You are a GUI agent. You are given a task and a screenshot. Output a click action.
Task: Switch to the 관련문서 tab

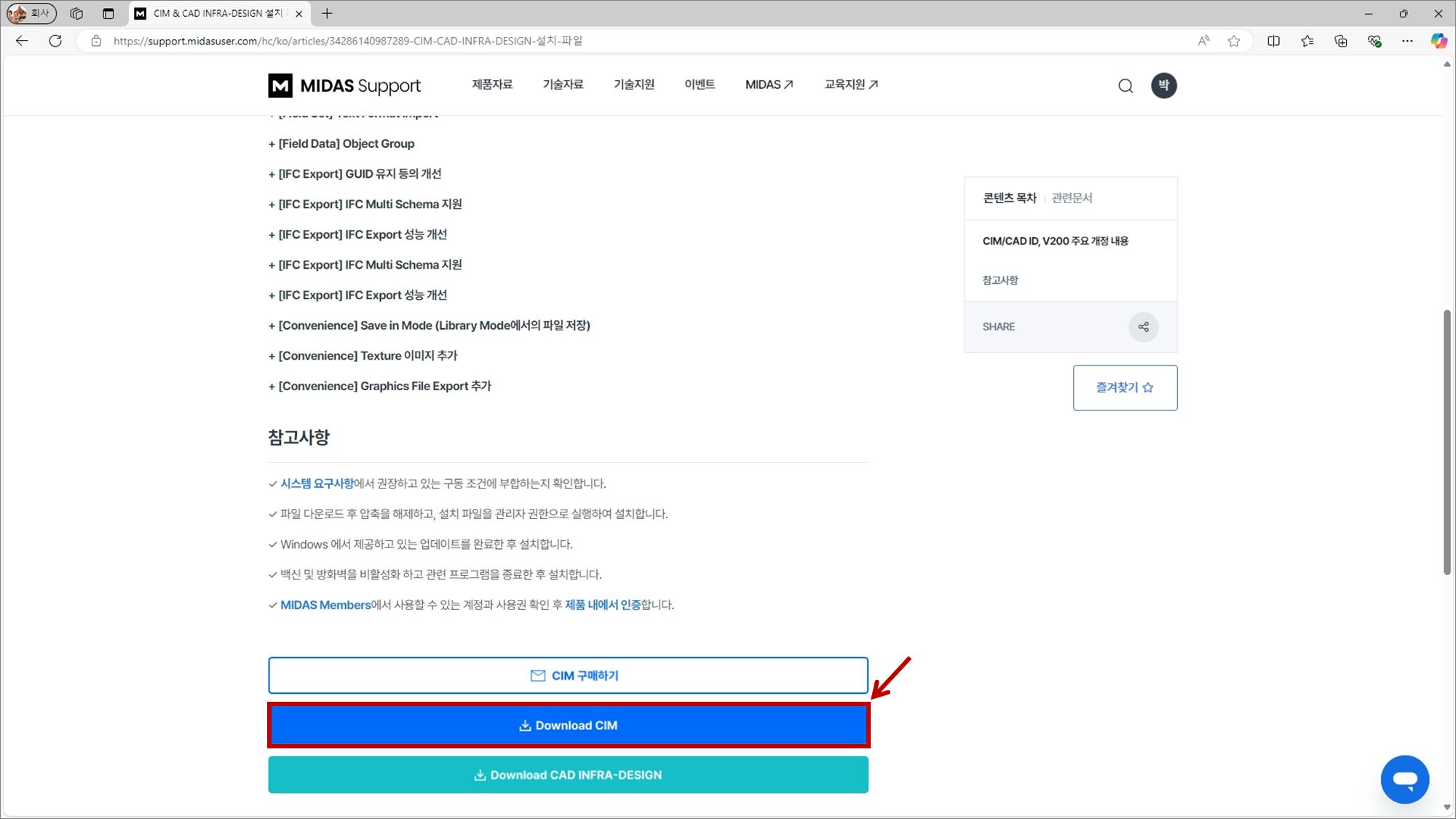1072,198
